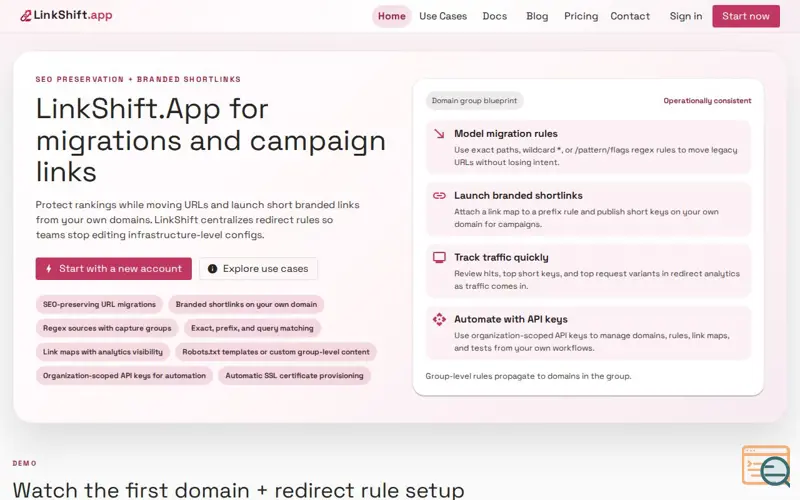The width and height of the screenshot is (800, 500).
Task: Click the Robots.txt templates tag
Action: [x=276, y=352]
